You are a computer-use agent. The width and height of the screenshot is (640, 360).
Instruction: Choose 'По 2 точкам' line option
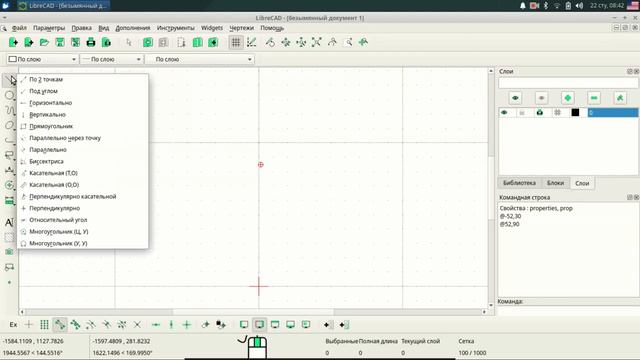(x=83, y=80)
